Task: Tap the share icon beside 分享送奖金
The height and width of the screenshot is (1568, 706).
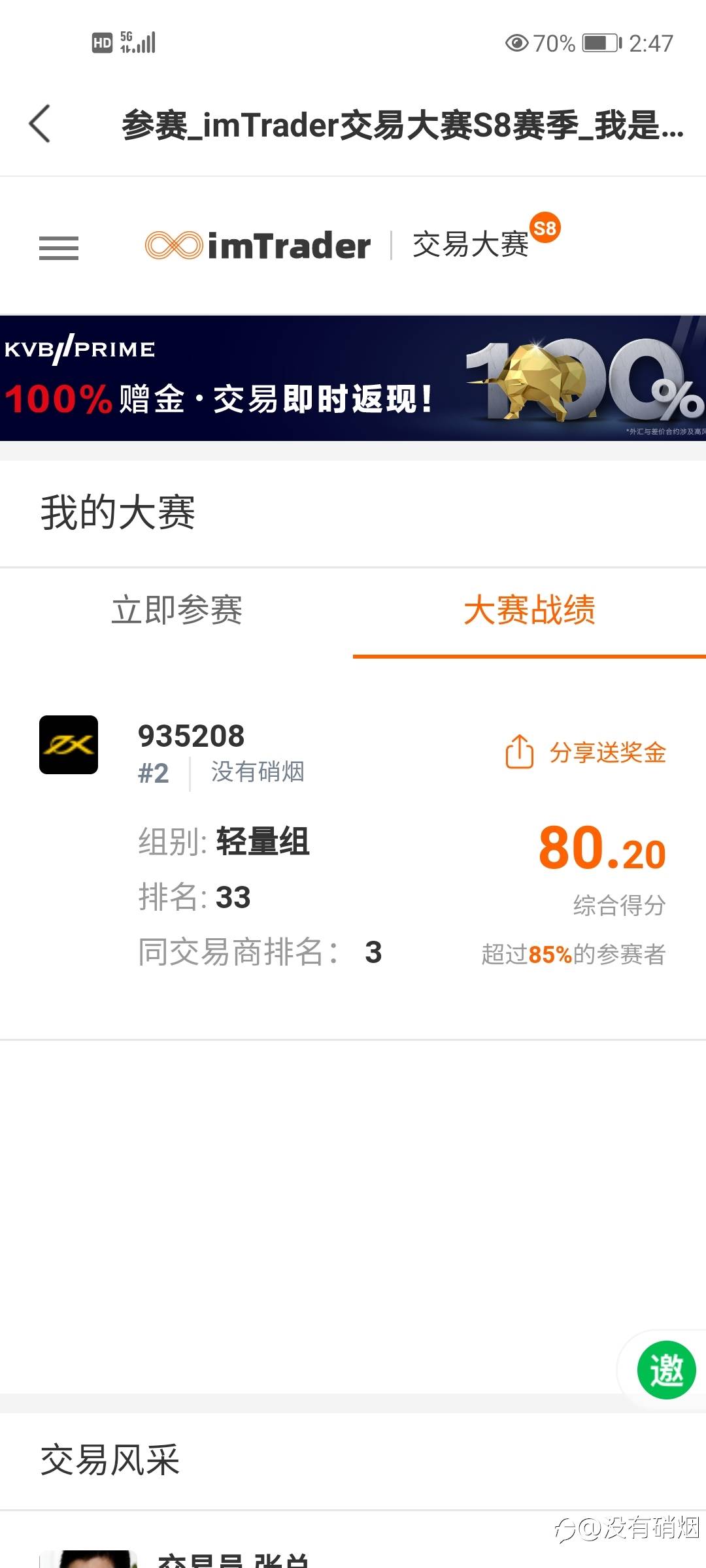Action: pos(520,751)
